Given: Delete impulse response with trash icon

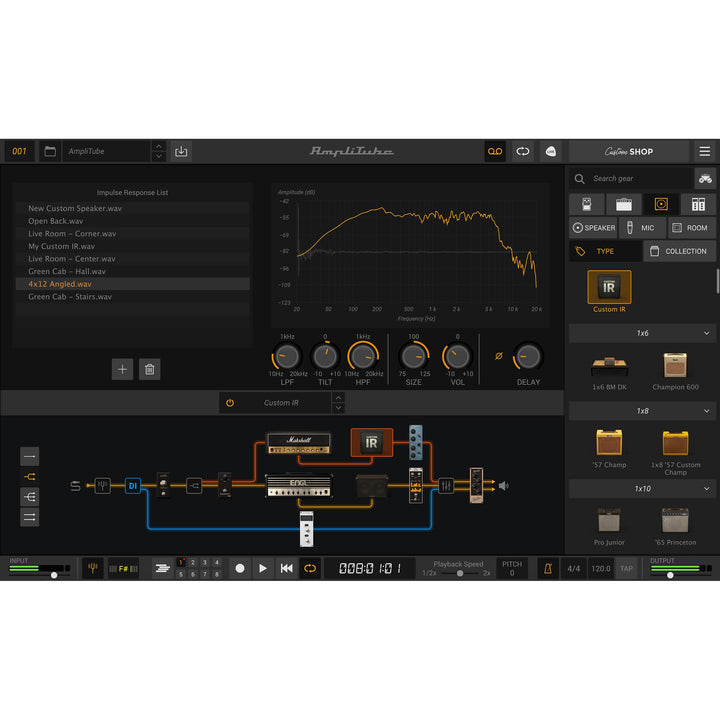Looking at the screenshot, I should click(x=149, y=369).
